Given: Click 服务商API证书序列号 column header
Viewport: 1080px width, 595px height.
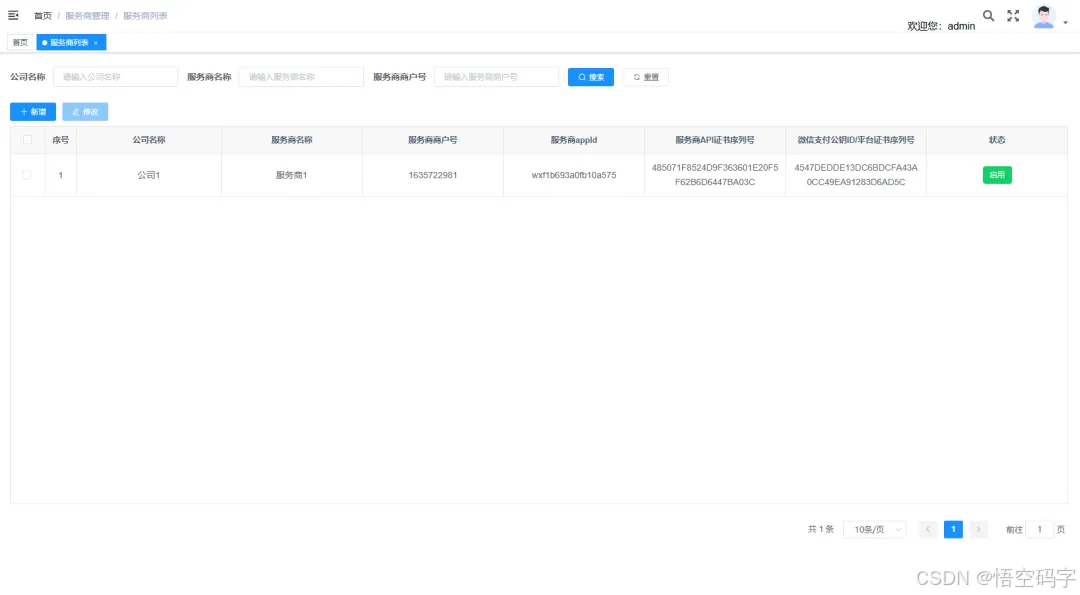Looking at the screenshot, I should pyautogui.click(x=715, y=140).
